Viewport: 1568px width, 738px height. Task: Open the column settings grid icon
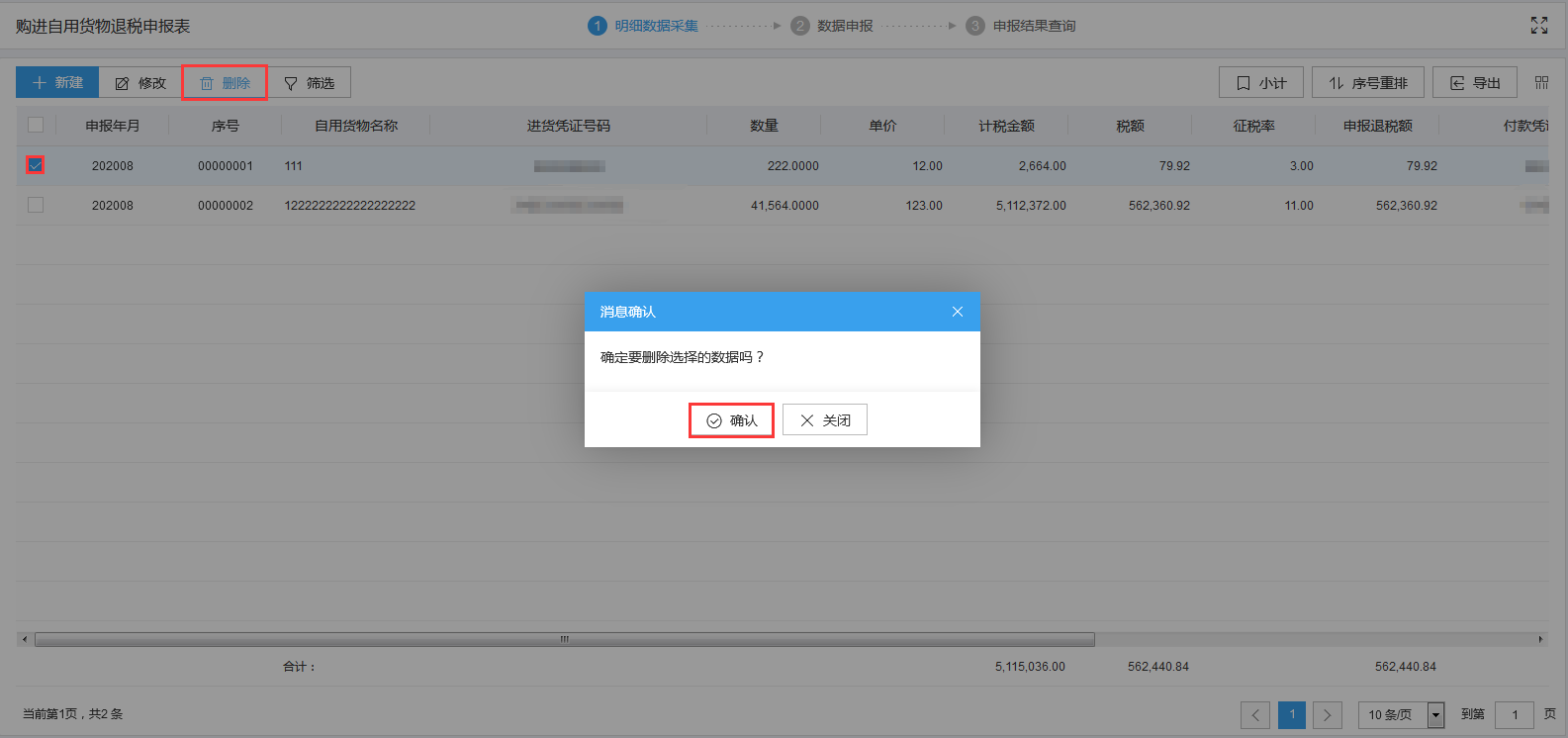pos(1541,83)
